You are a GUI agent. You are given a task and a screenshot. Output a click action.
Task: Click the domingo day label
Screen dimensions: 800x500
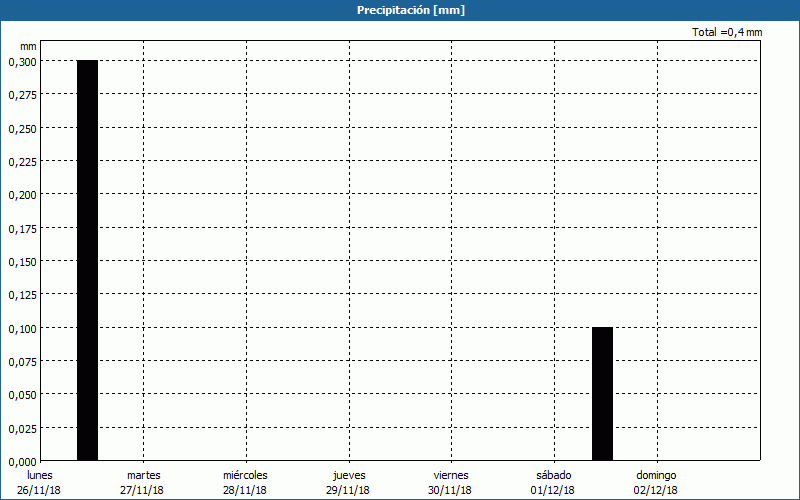[x=656, y=475]
